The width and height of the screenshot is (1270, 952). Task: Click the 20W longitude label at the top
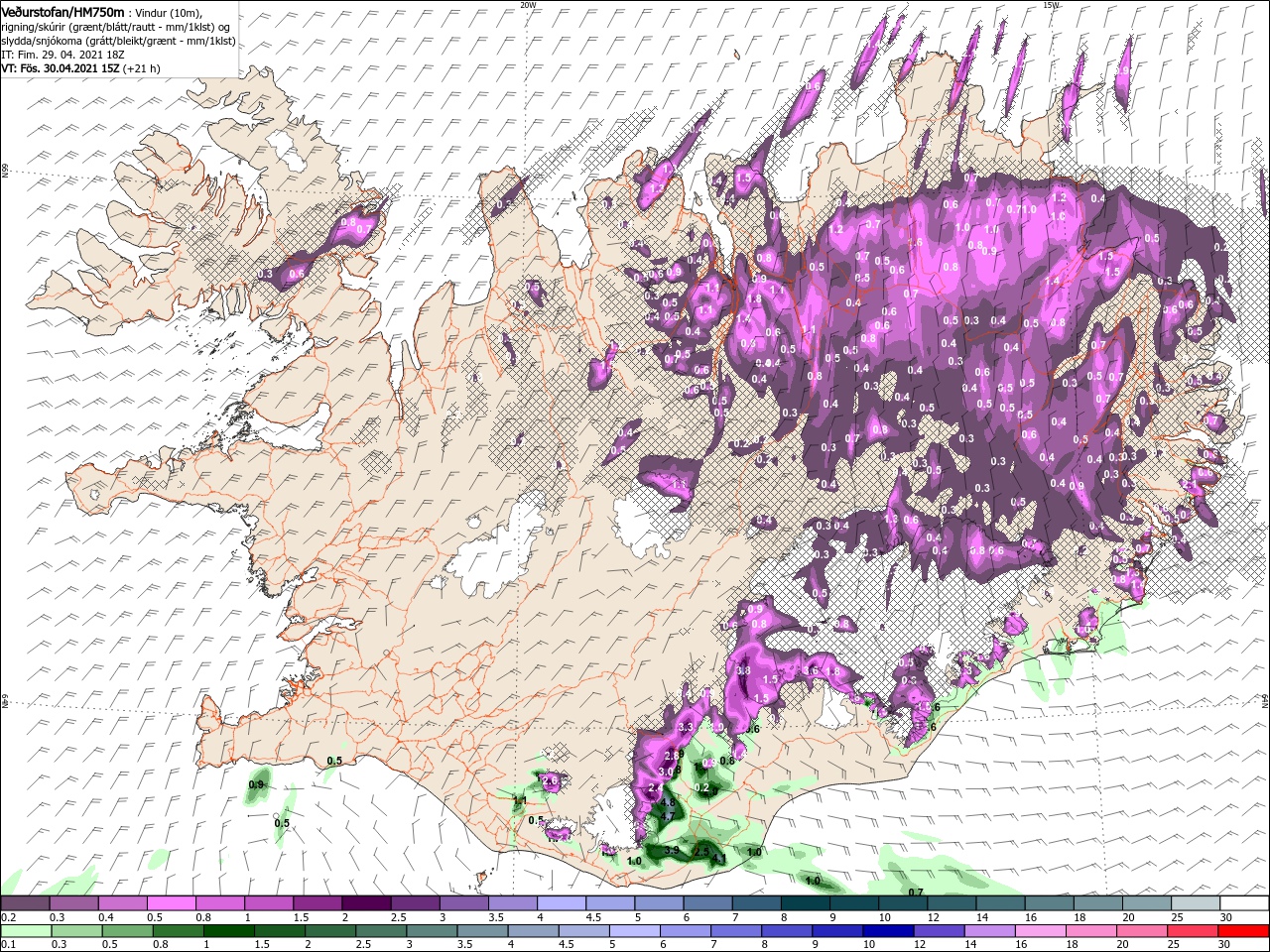pyautogui.click(x=528, y=5)
